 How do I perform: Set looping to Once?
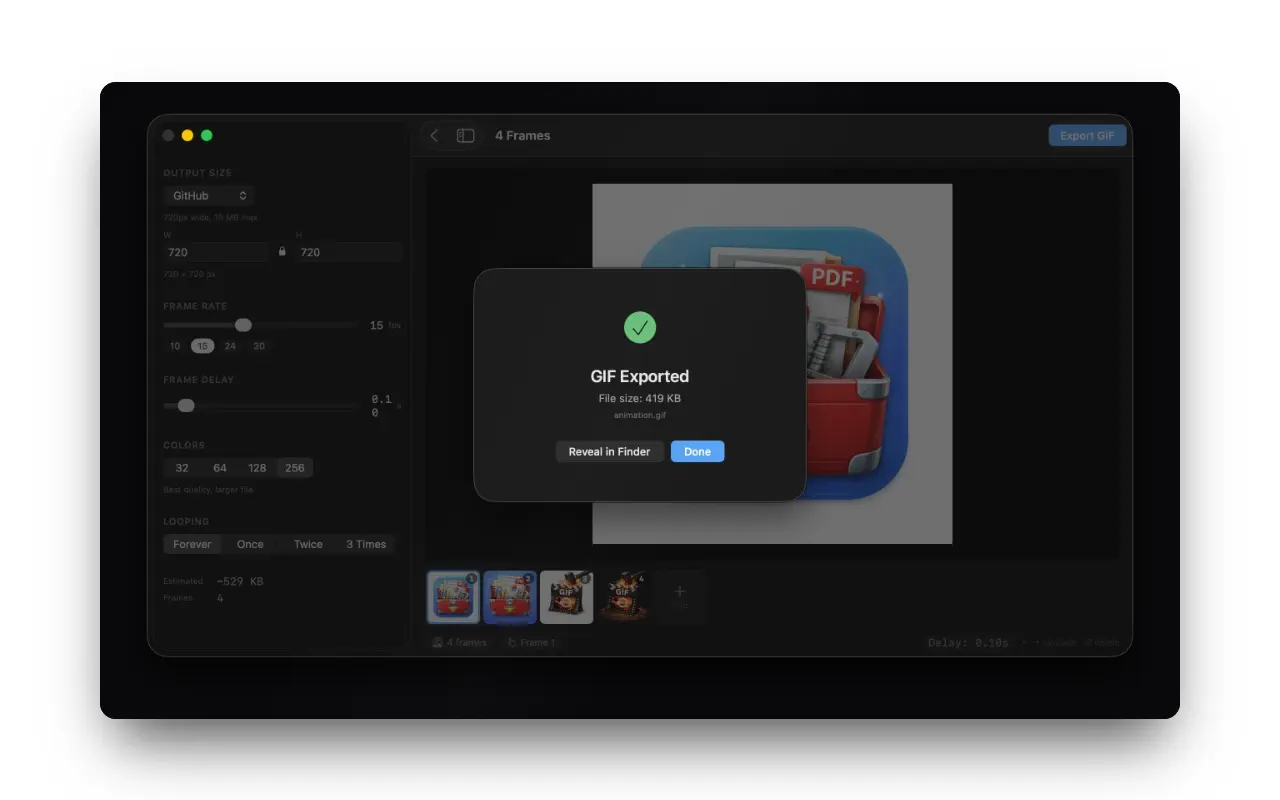coord(250,545)
